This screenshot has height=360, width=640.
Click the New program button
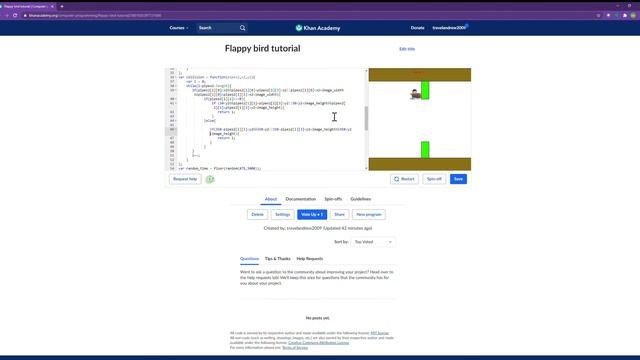pyautogui.click(x=369, y=215)
